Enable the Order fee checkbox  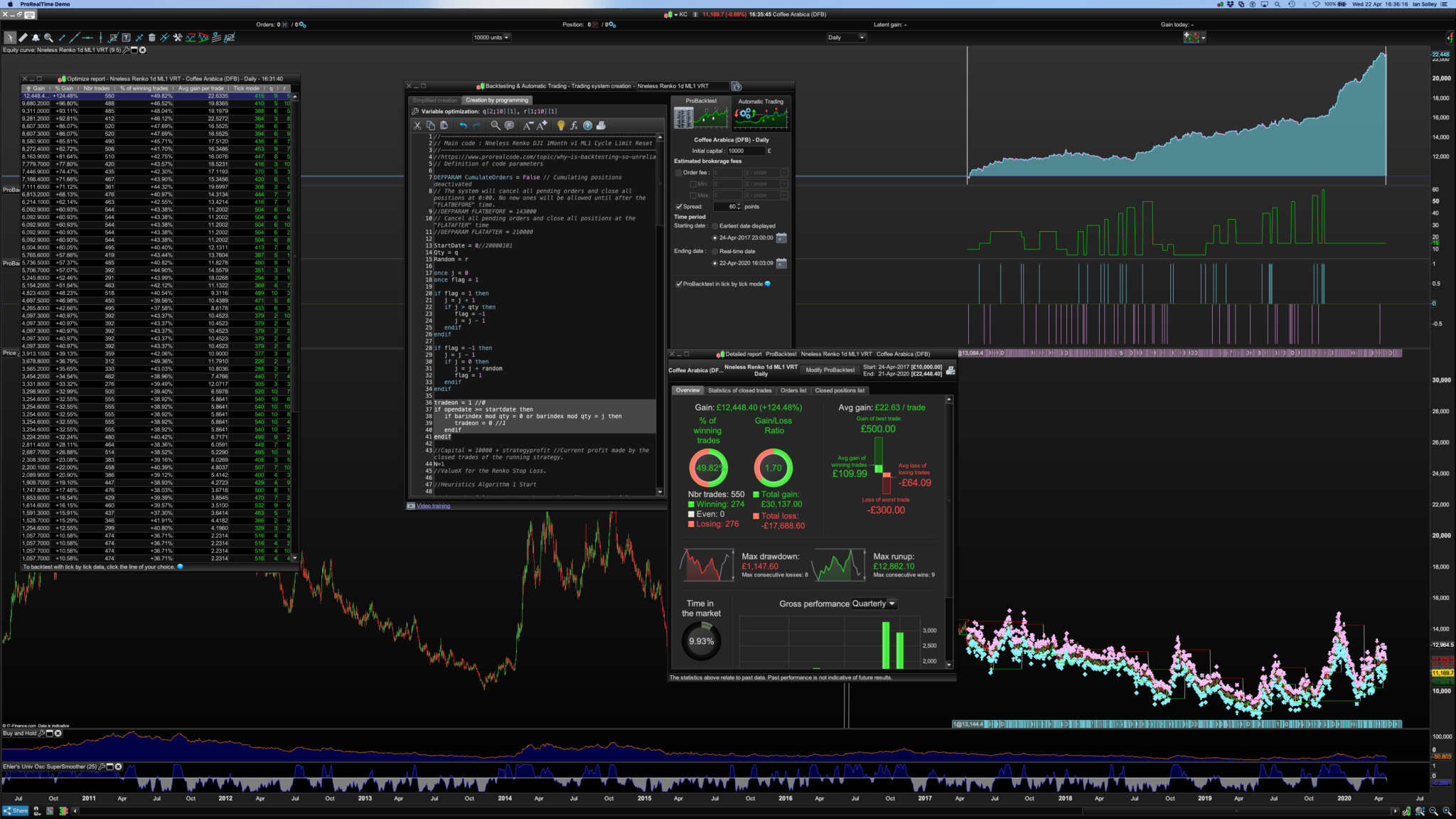(x=678, y=173)
